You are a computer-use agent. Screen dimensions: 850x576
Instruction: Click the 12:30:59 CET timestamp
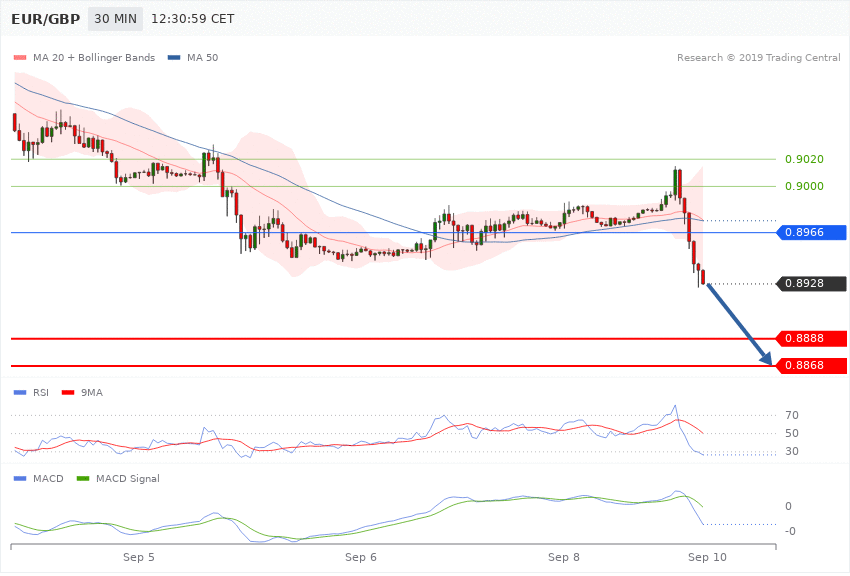pyautogui.click(x=192, y=19)
